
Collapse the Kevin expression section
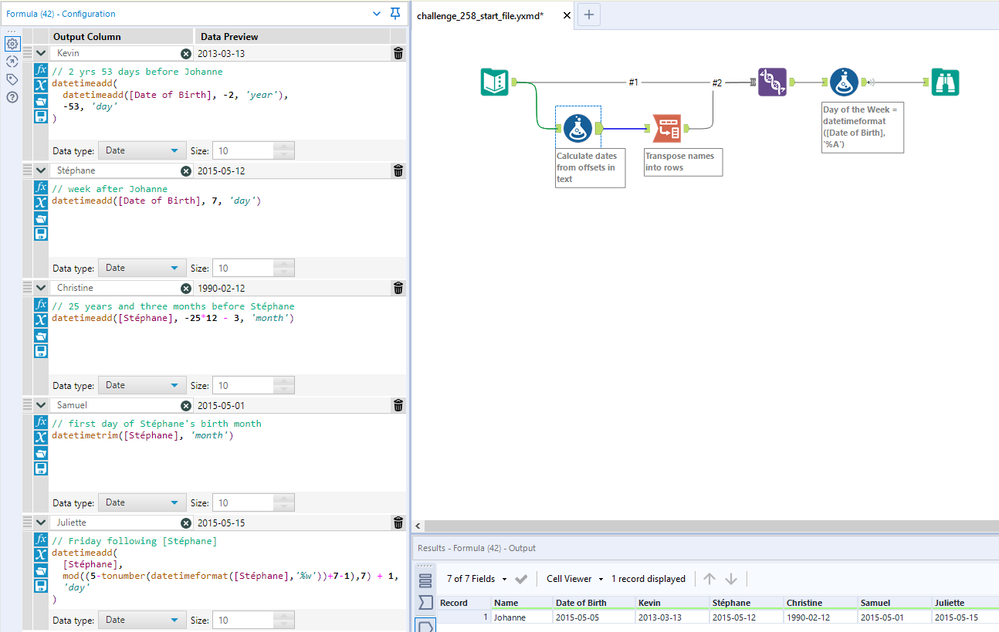41,54
